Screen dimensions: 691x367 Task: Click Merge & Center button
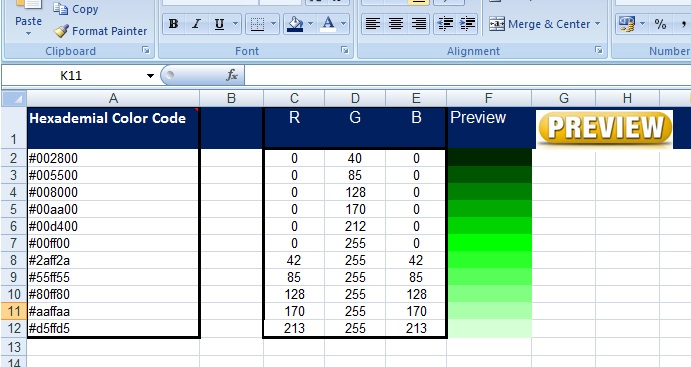click(x=539, y=24)
